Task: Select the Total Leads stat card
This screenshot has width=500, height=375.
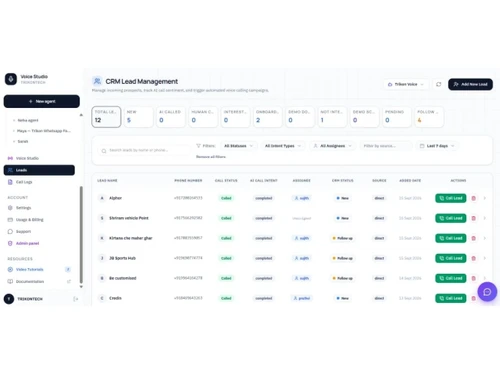Action: coord(106,117)
